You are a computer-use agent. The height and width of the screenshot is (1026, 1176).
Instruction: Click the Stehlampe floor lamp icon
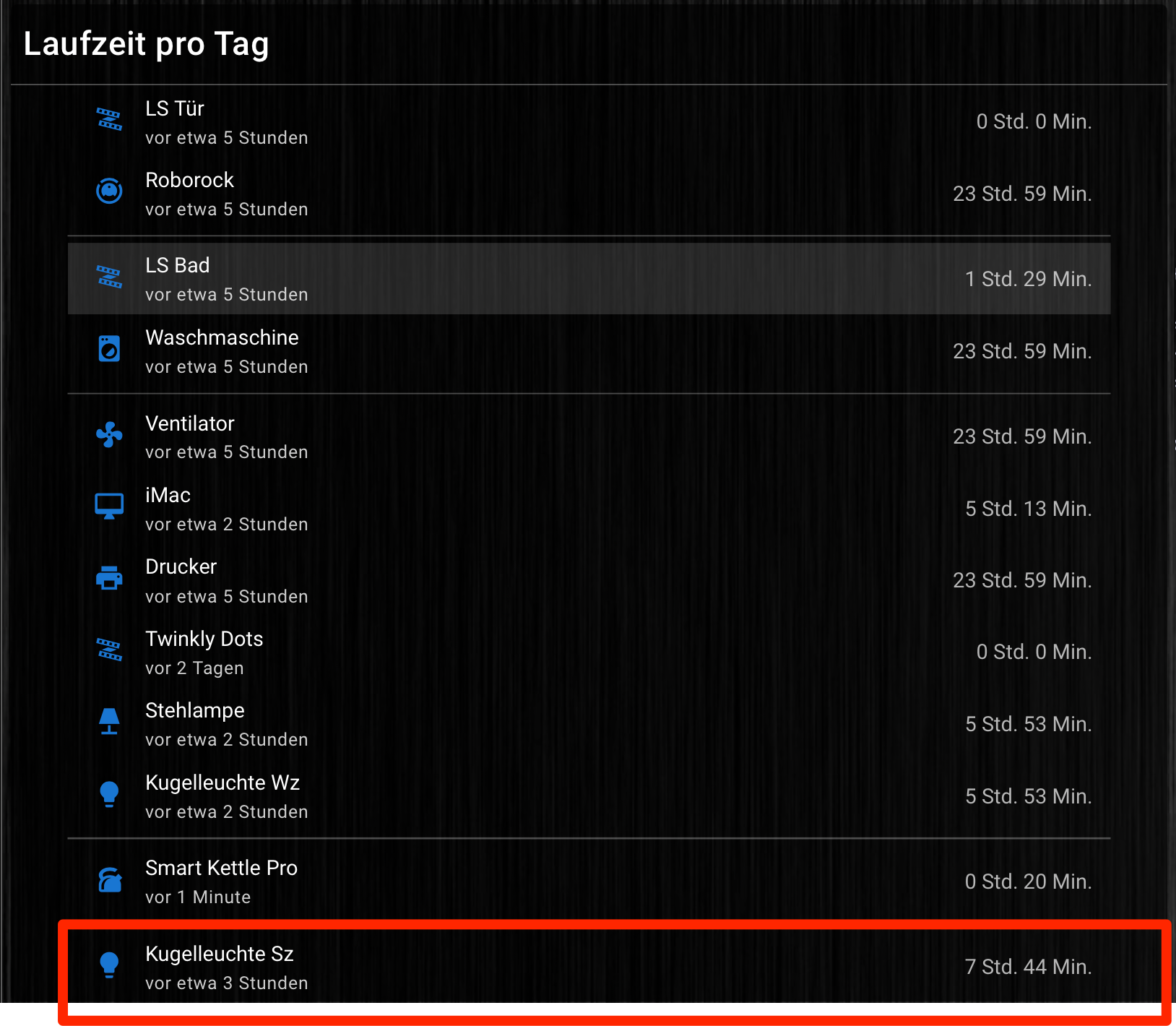coord(109,722)
